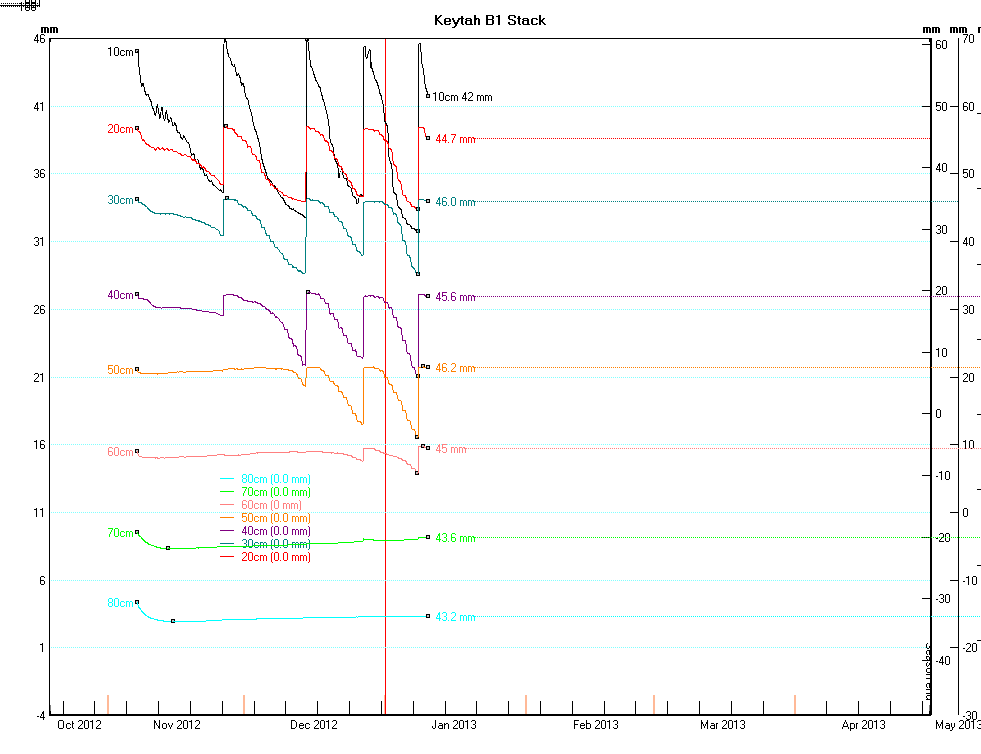
Task: Select the 45.6 mm purple value label
Action: (x=455, y=297)
